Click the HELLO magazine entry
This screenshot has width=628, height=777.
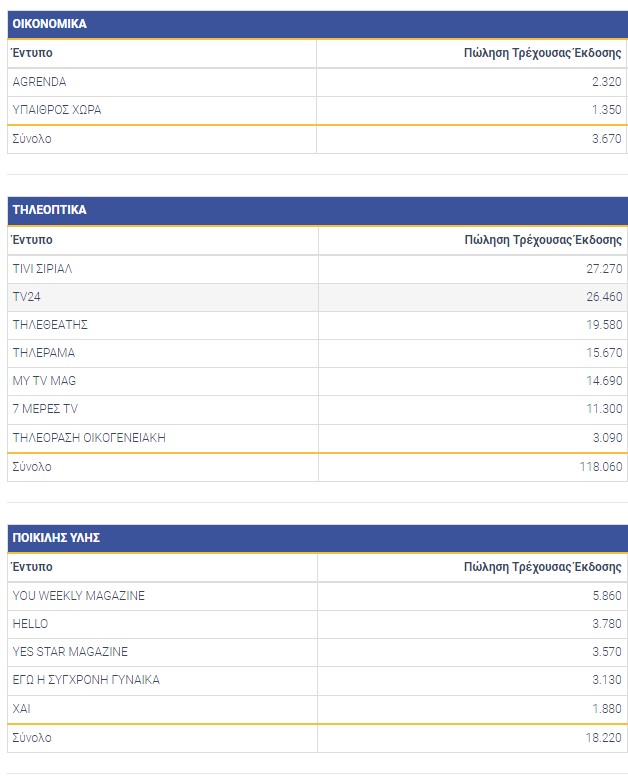(31, 624)
